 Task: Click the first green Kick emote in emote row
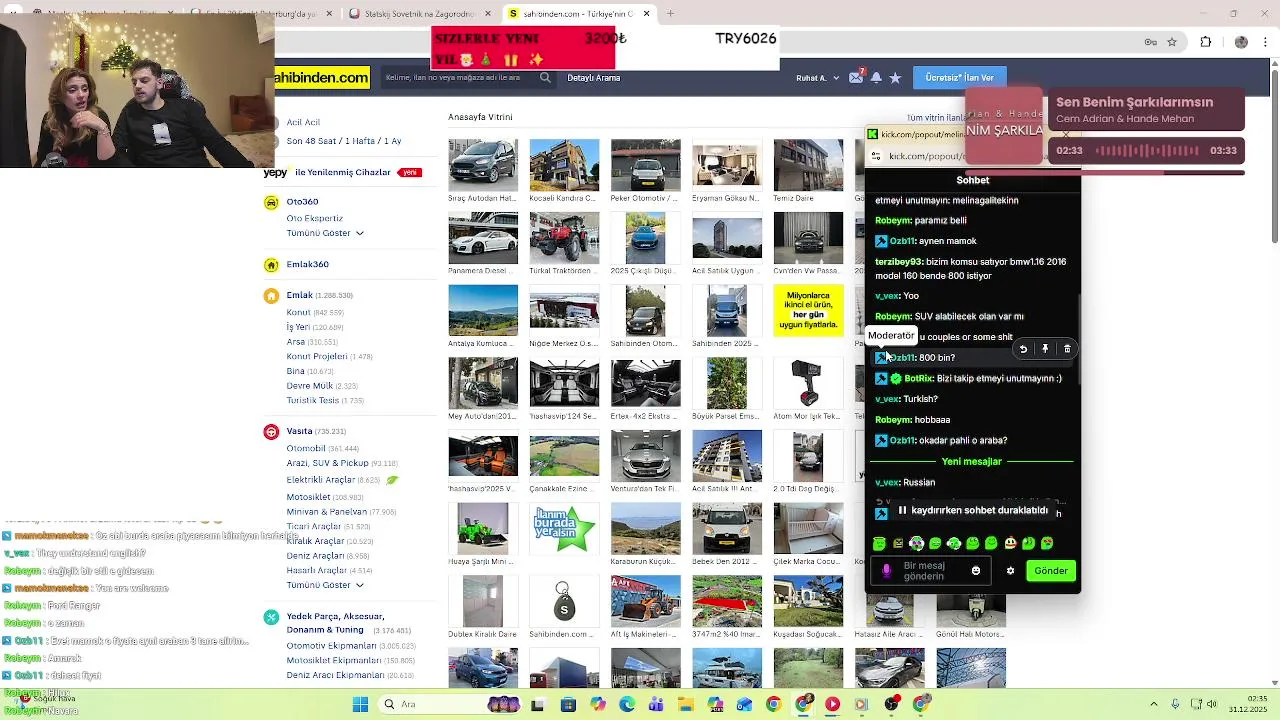point(879,543)
